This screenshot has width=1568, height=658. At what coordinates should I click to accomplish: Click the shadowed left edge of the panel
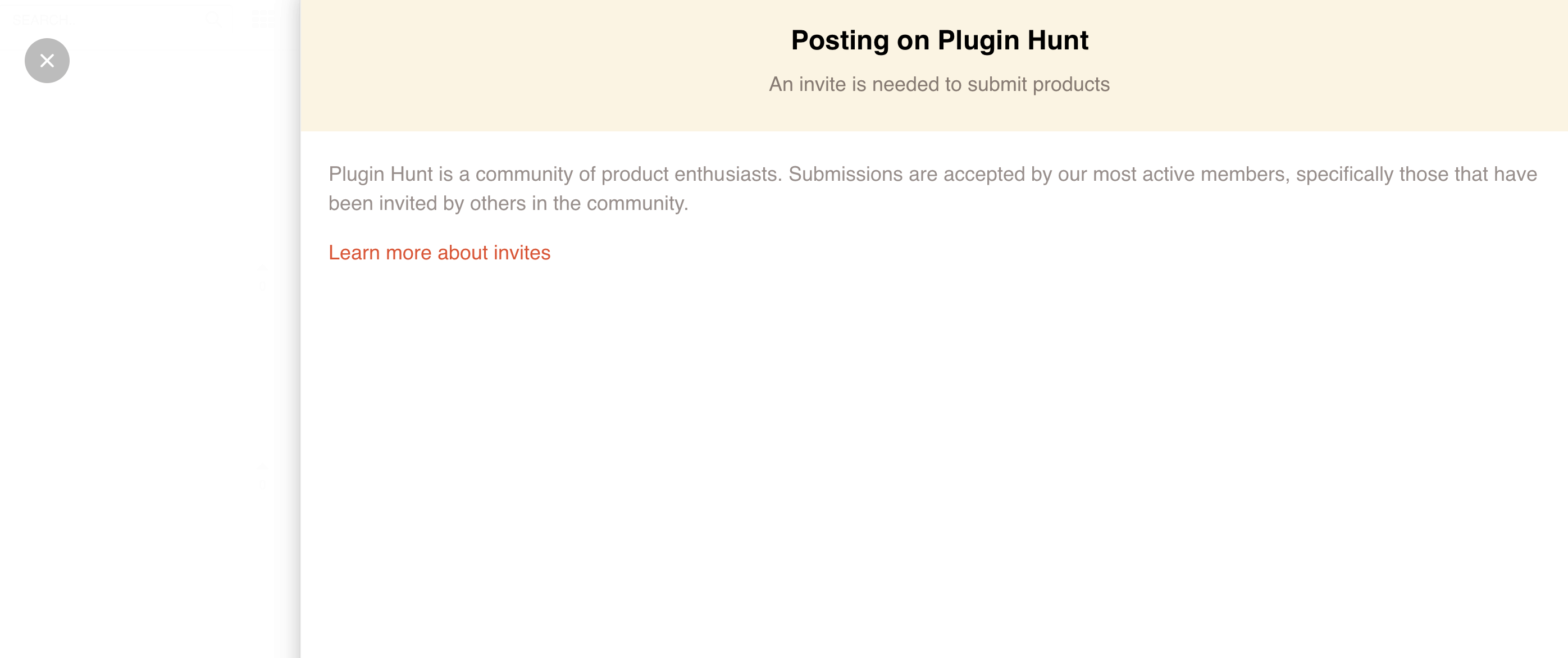click(x=298, y=328)
